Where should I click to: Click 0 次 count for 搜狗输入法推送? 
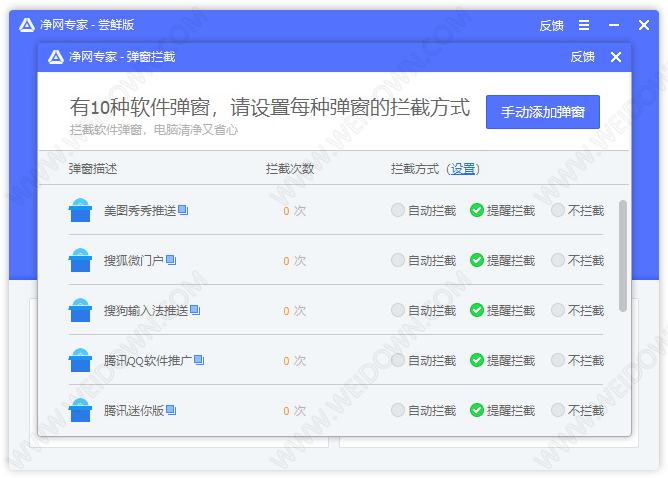coord(294,311)
